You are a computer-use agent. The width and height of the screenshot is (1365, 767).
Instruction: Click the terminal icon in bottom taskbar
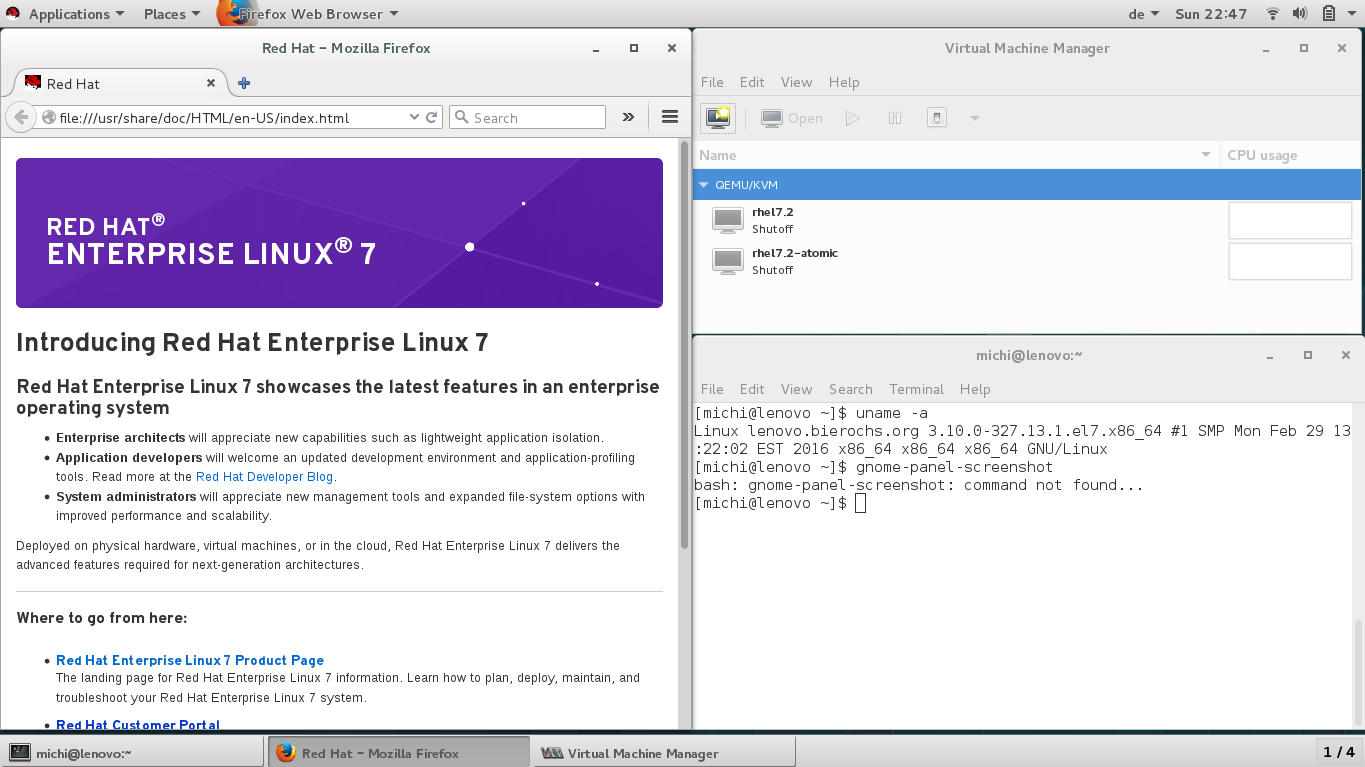(19, 753)
